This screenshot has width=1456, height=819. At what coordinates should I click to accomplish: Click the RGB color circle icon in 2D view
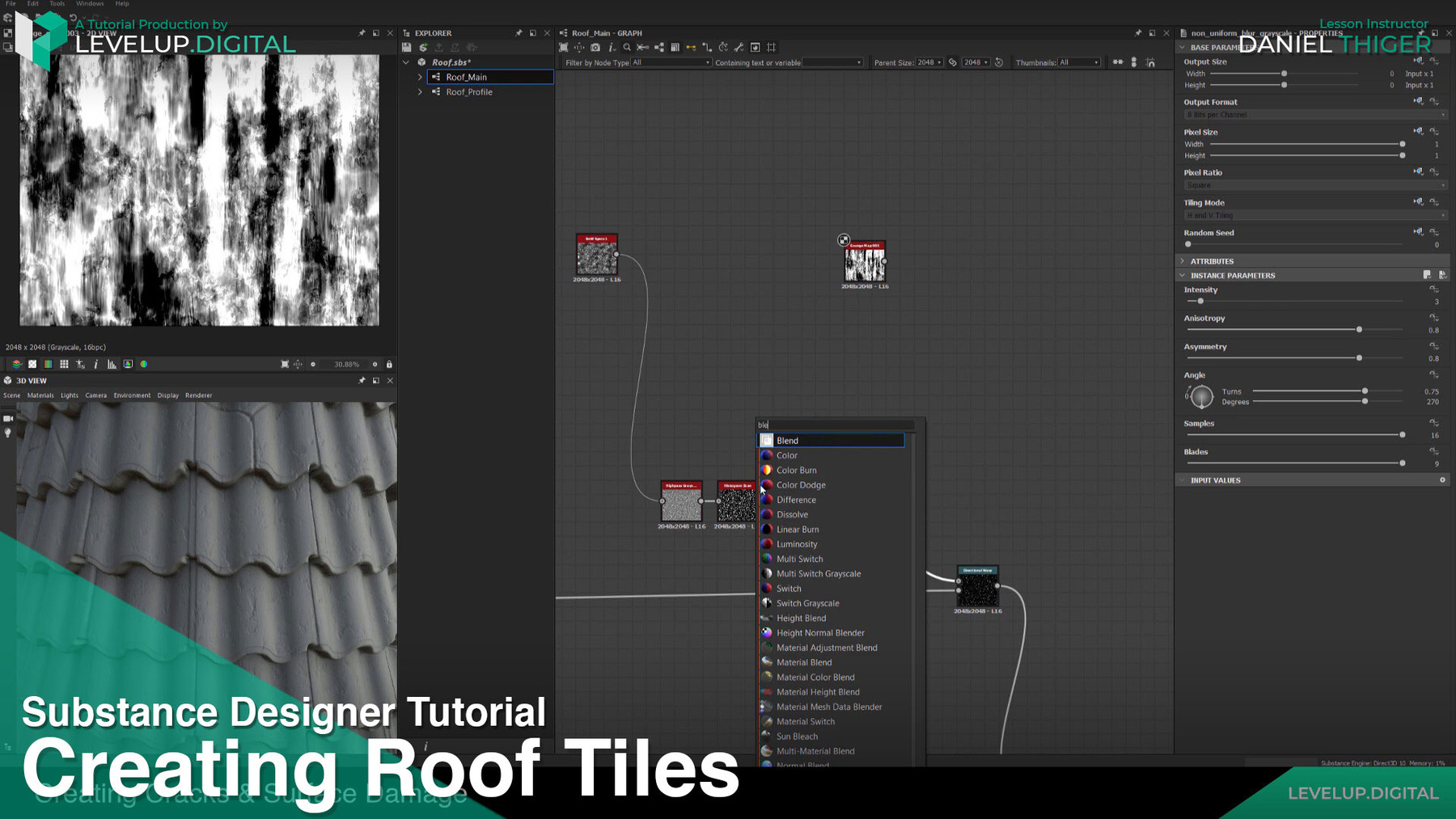coord(144,365)
